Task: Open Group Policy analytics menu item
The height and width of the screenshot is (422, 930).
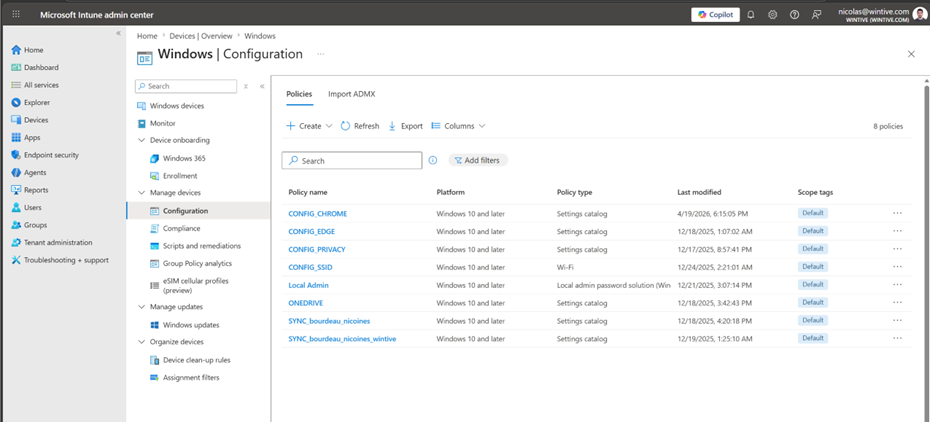Action: [191, 263]
